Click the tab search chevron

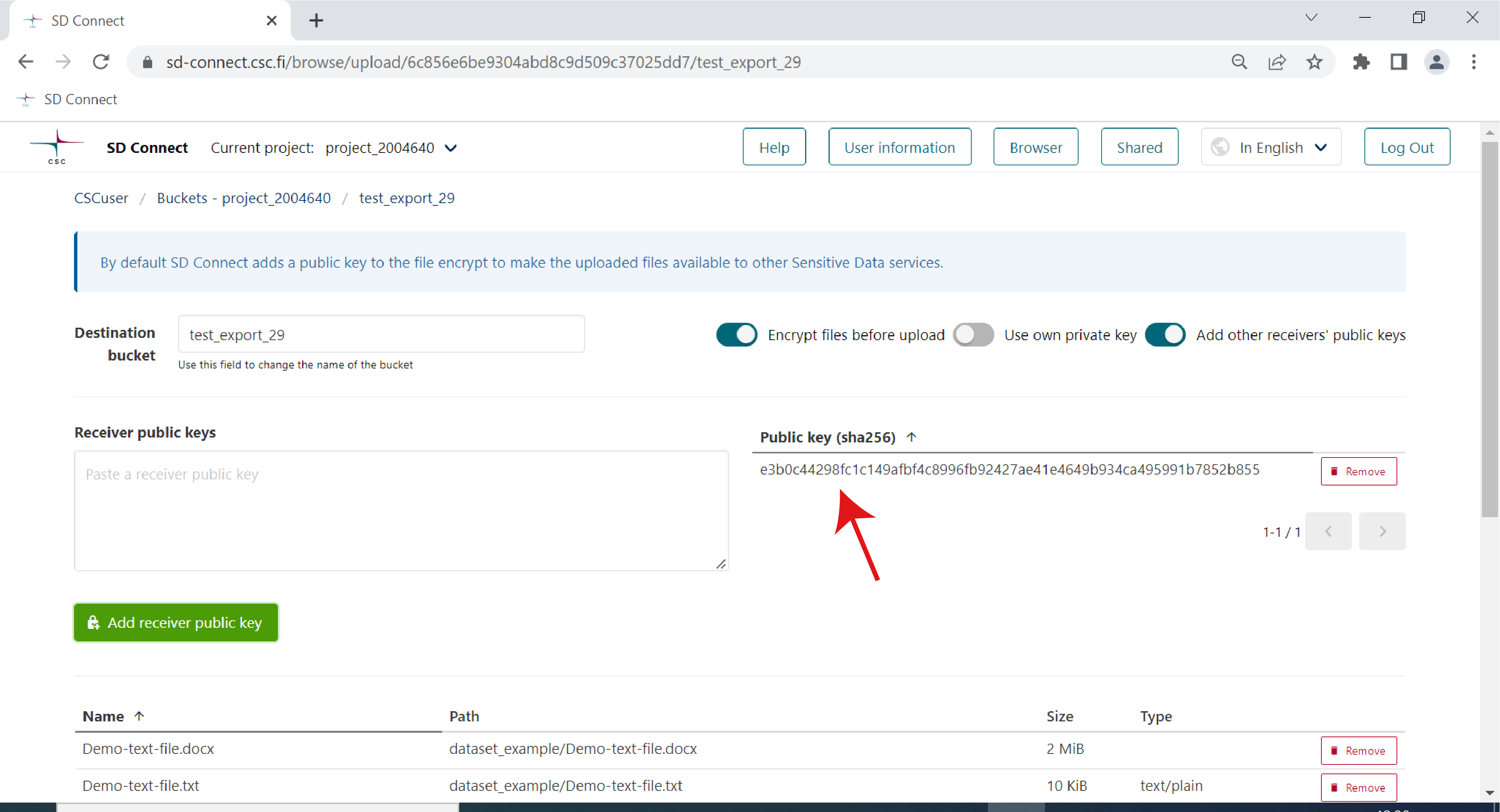point(1311,17)
